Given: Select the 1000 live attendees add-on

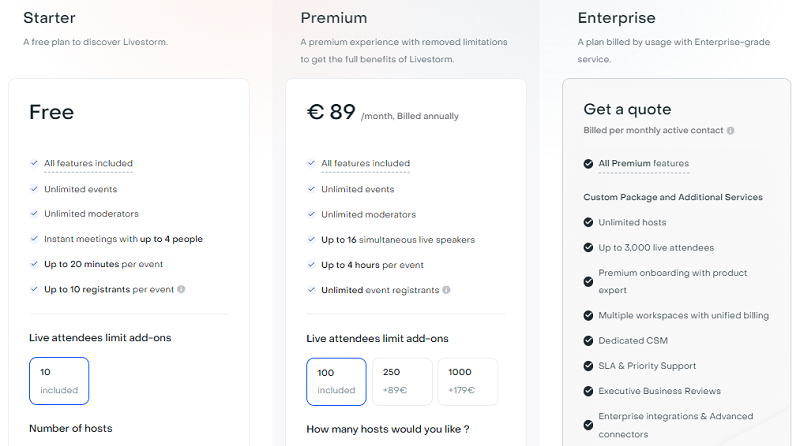Looking at the screenshot, I should pos(468,382).
